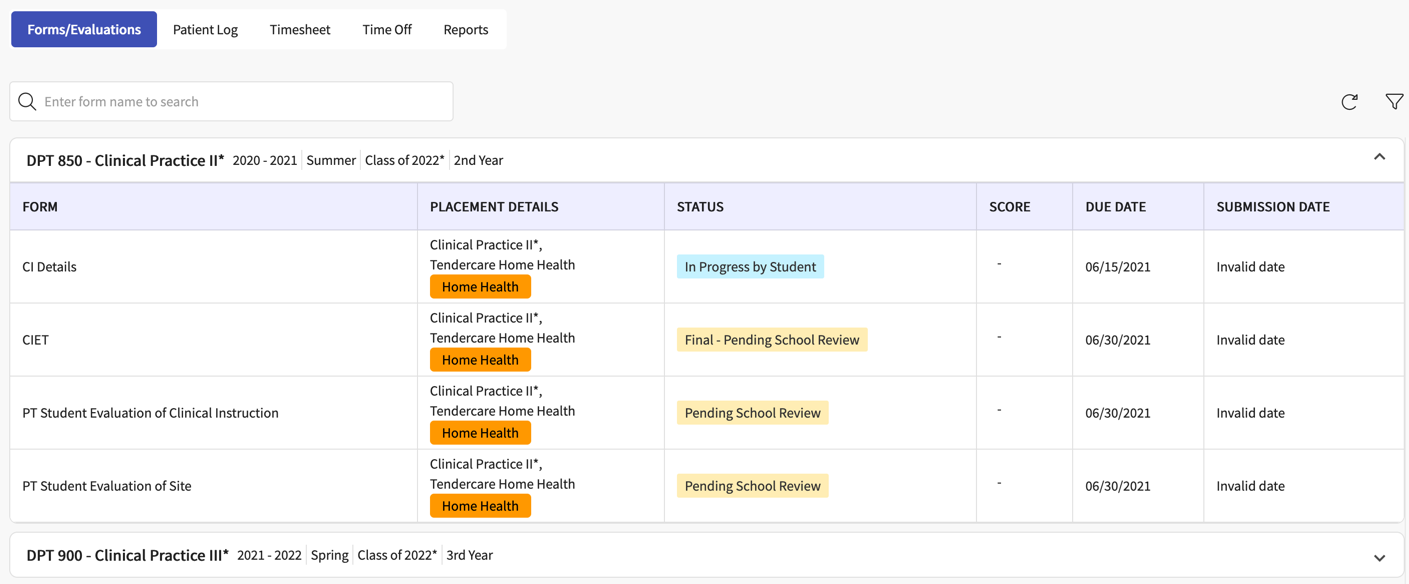The height and width of the screenshot is (584, 1409).
Task: Open the CI Details form
Action: pyautogui.click(x=49, y=266)
